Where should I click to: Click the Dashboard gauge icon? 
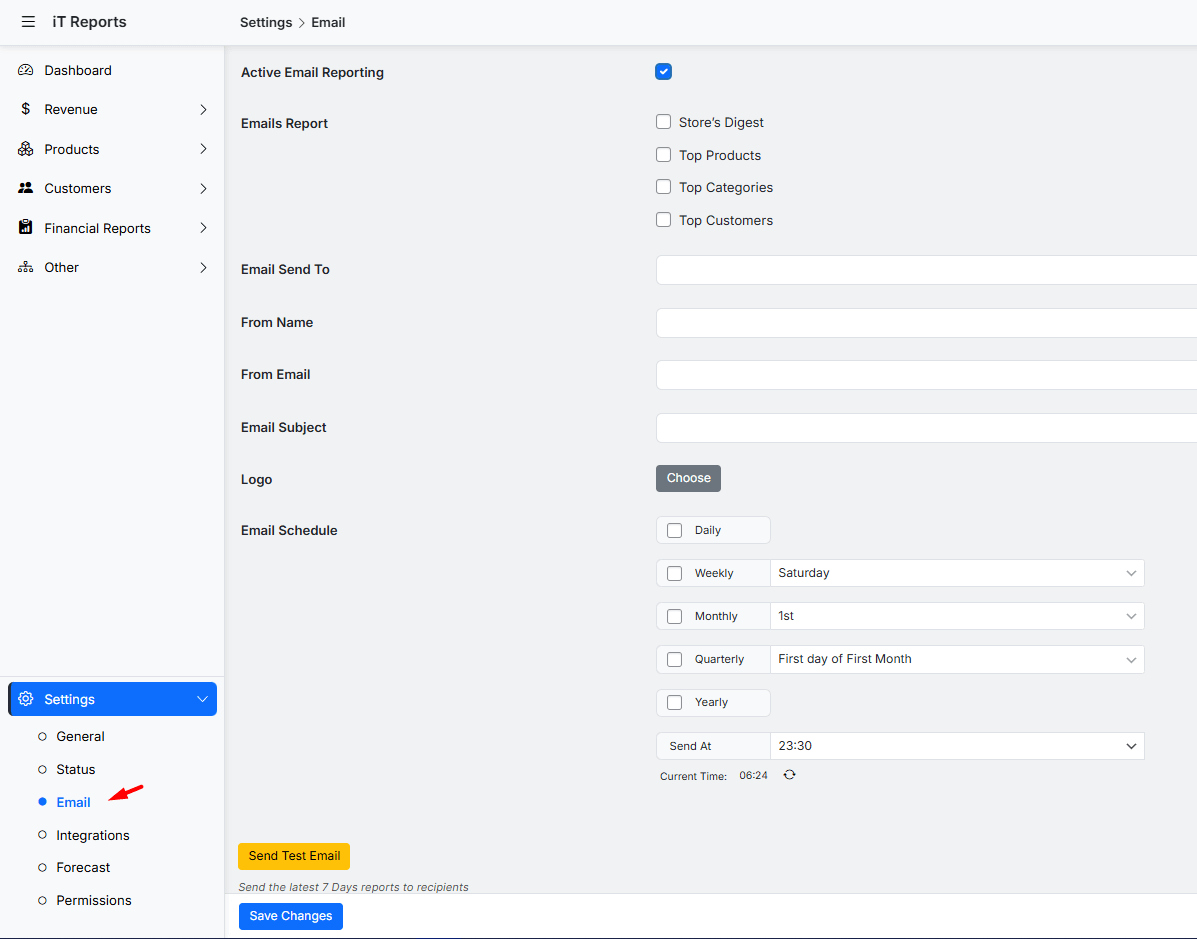tap(26, 70)
